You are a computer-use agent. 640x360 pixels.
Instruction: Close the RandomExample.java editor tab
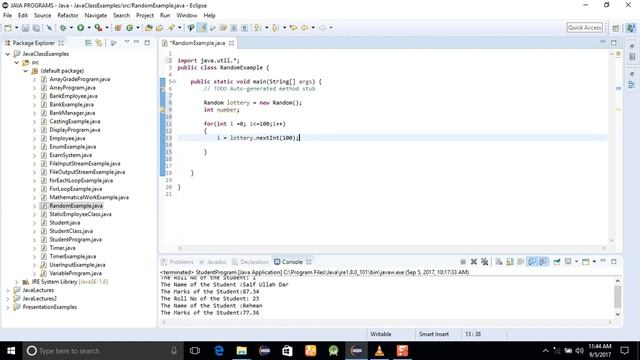tap(231, 43)
